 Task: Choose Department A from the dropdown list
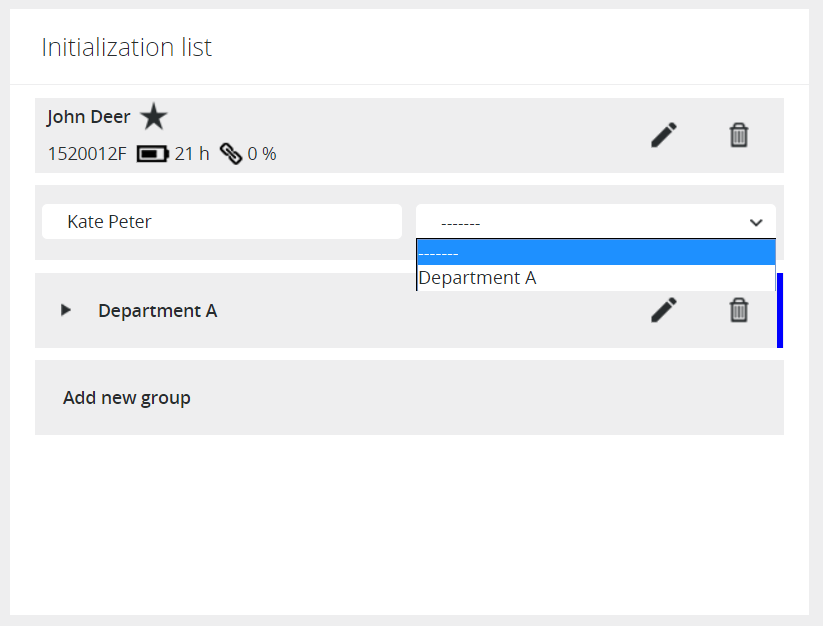click(595, 278)
